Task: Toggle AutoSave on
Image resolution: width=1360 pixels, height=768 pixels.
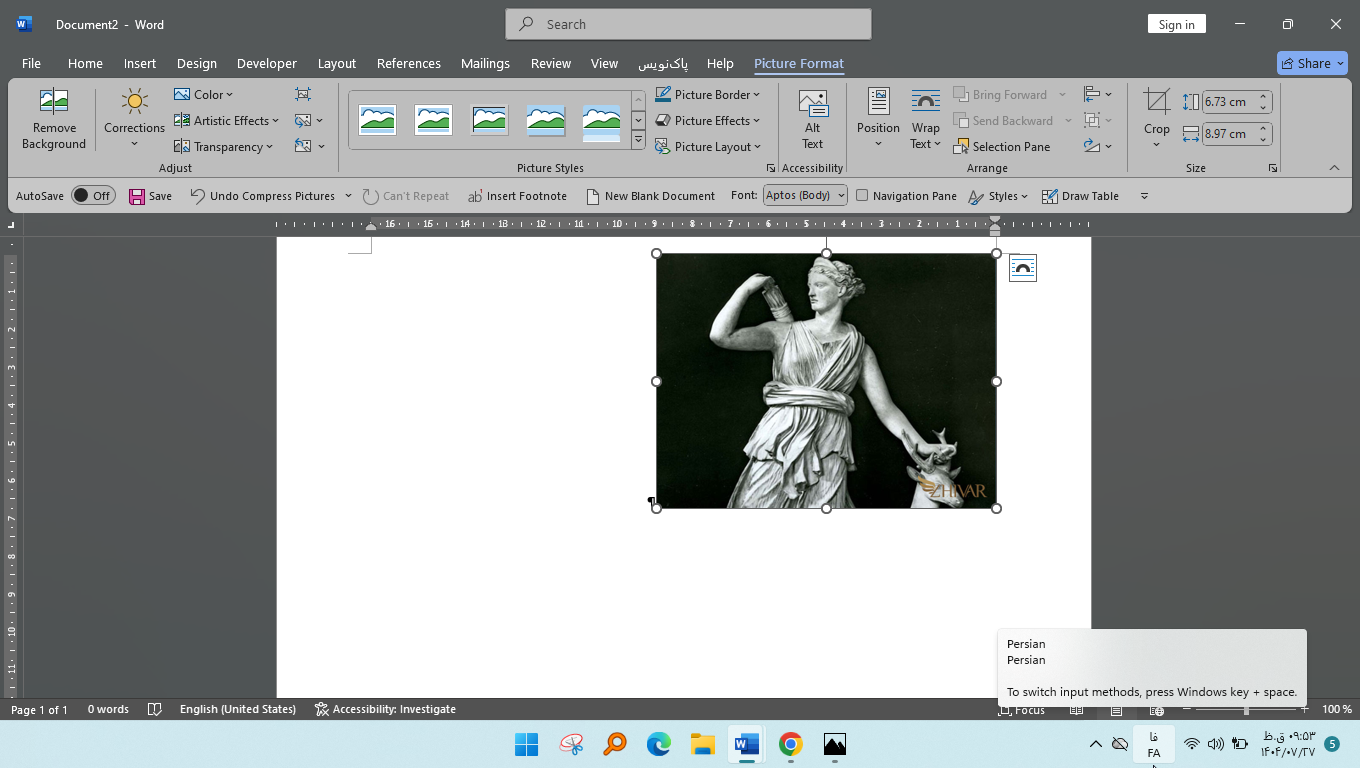Action: [x=93, y=195]
